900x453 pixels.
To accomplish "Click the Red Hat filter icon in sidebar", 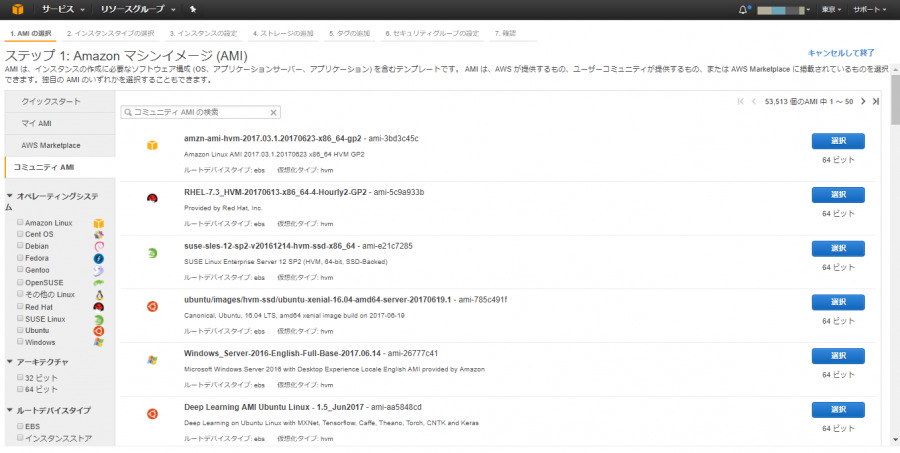I will point(99,307).
